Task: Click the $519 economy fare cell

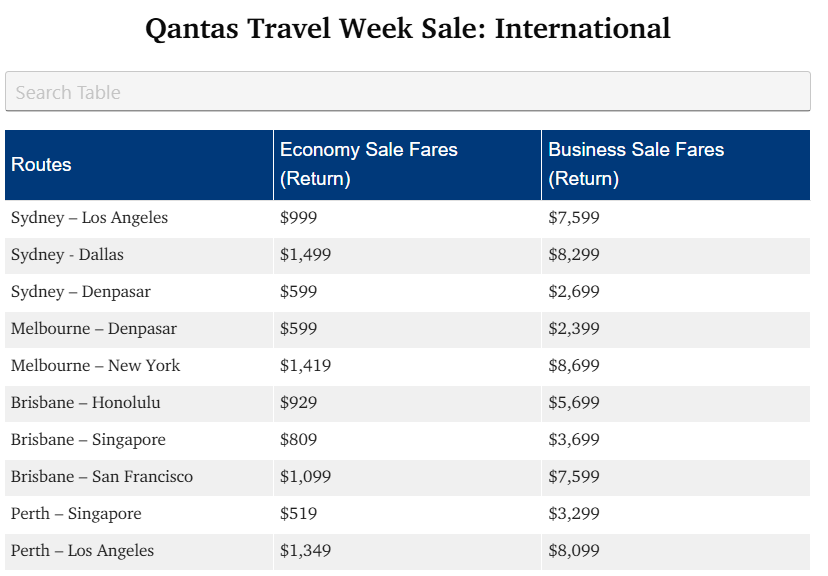Action: [x=299, y=514]
